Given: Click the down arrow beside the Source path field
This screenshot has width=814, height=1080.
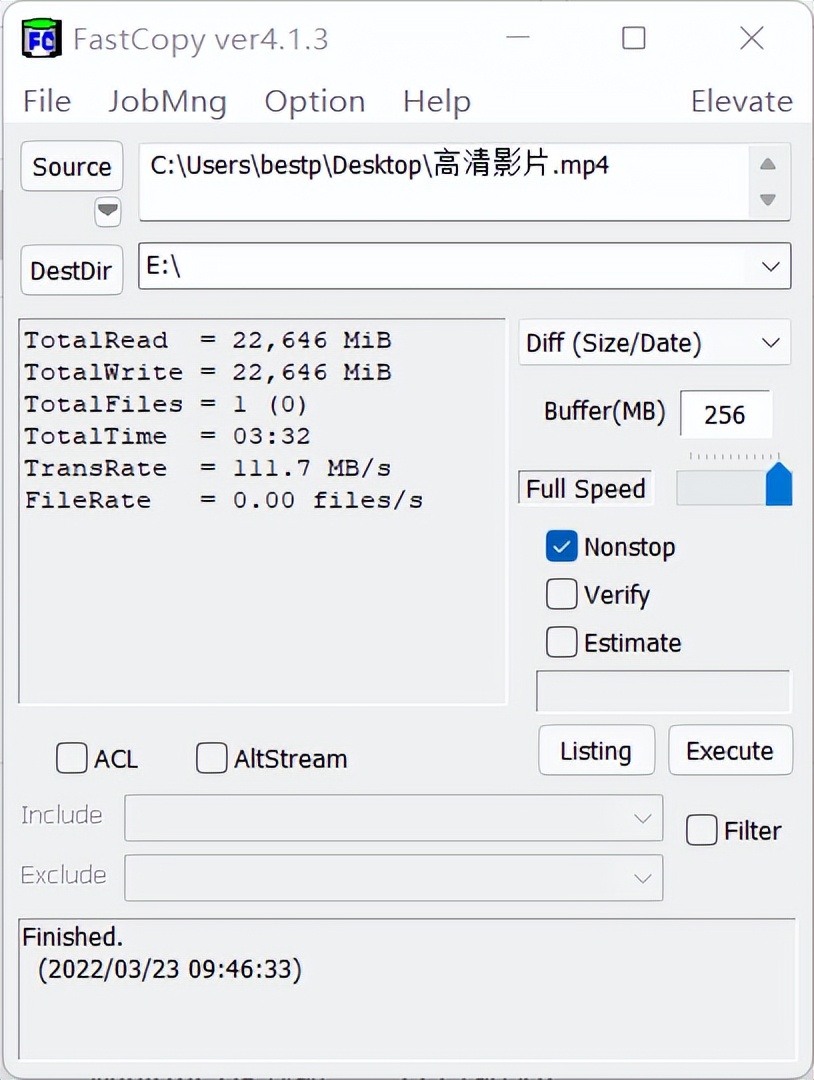Looking at the screenshot, I should click(x=766, y=200).
